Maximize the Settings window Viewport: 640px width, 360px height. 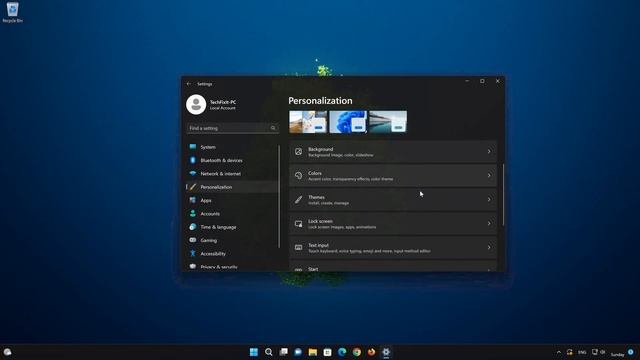pos(482,81)
